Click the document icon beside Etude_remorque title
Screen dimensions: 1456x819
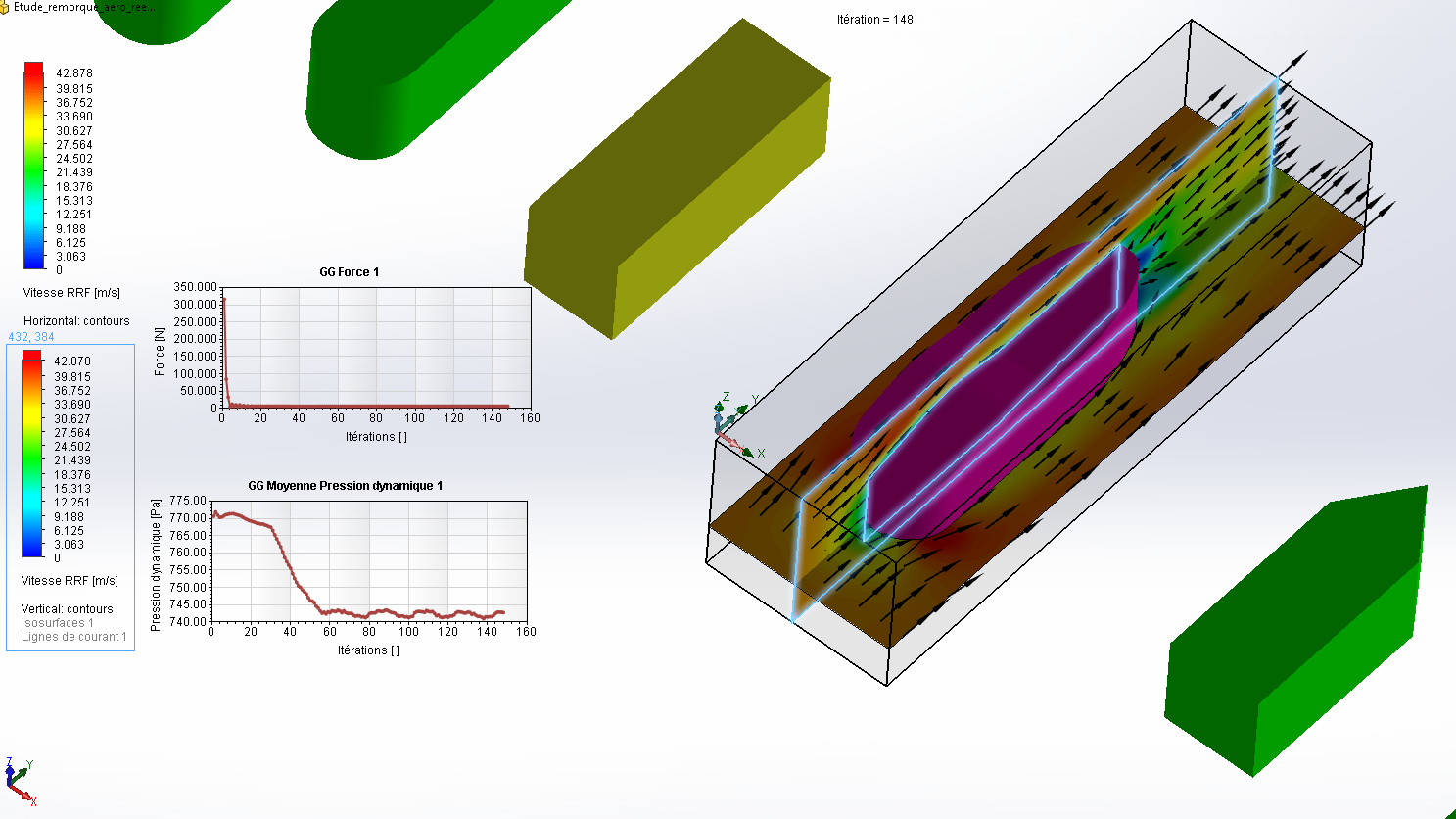coord(4,7)
